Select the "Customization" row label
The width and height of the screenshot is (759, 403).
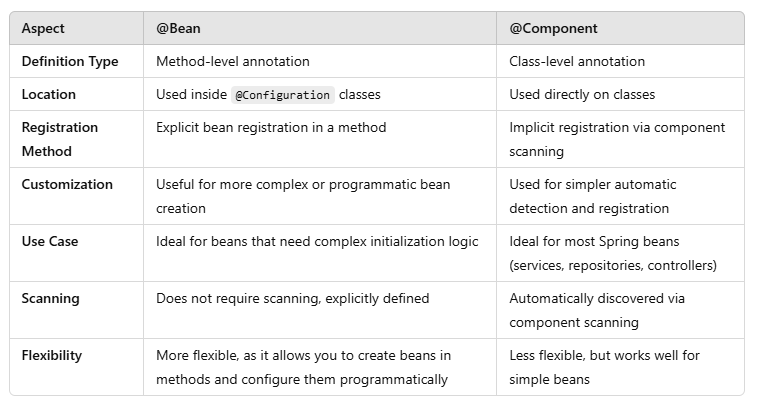pos(67,185)
